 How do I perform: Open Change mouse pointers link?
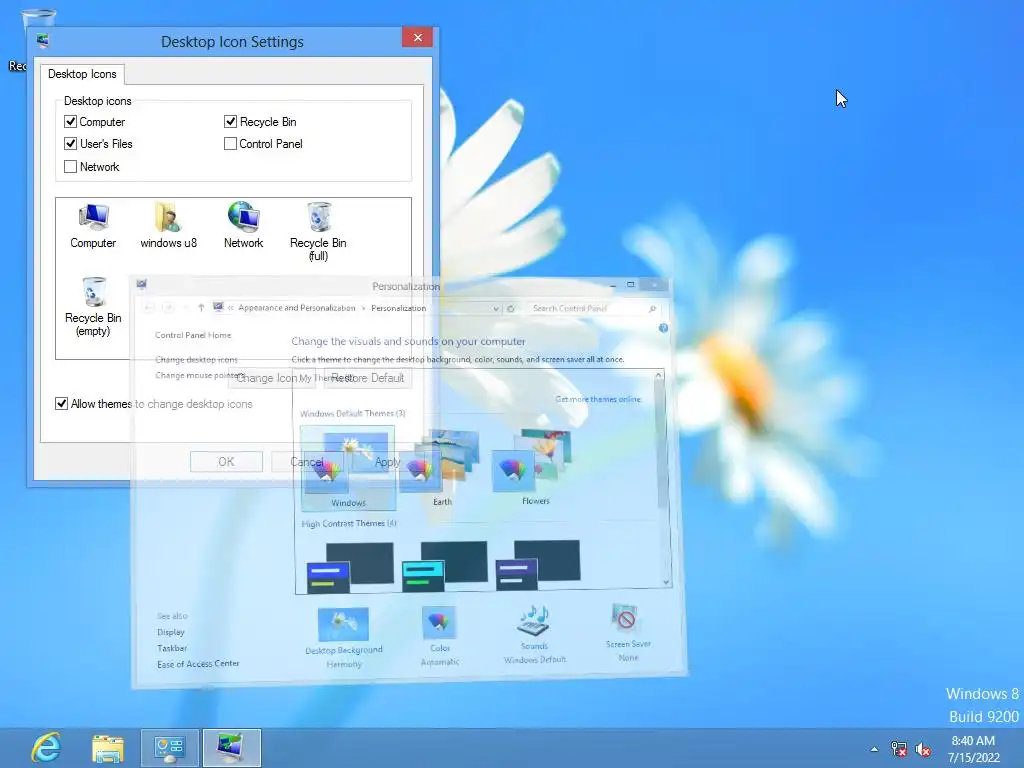(x=199, y=376)
